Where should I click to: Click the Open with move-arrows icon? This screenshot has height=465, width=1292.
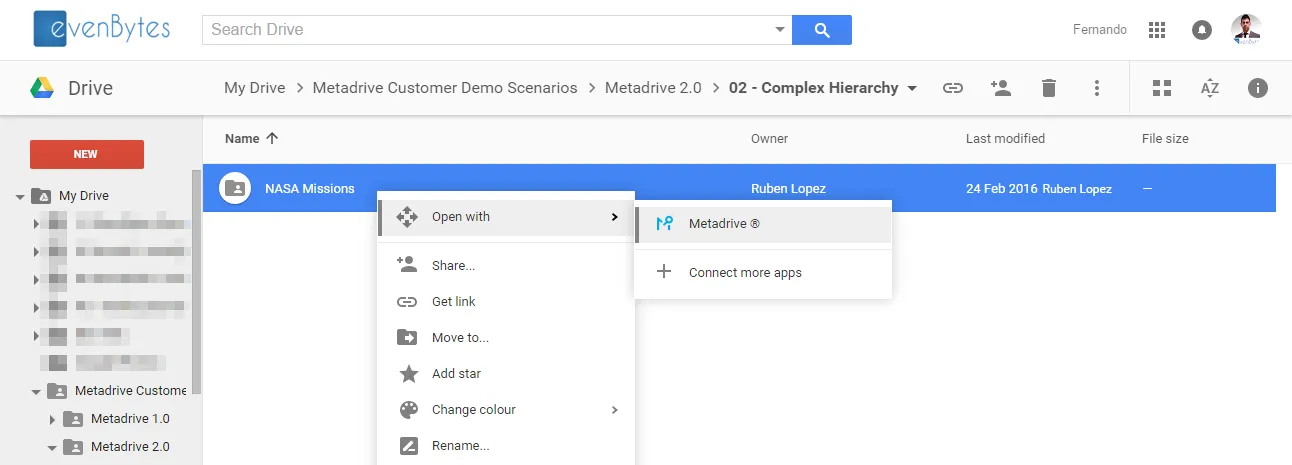pyautogui.click(x=407, y=216)
